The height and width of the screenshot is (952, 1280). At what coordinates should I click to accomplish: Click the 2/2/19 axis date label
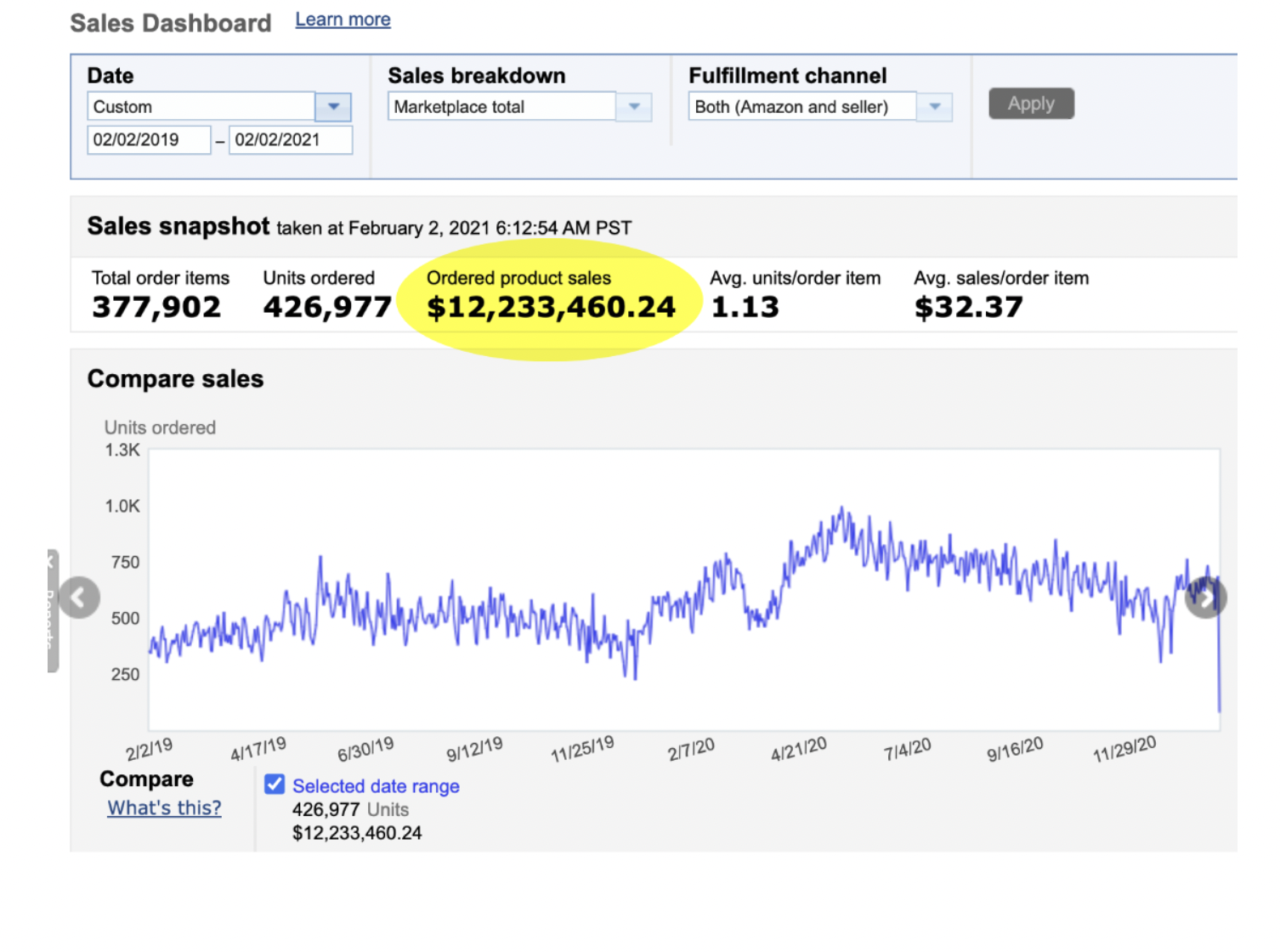coord(149,750)
